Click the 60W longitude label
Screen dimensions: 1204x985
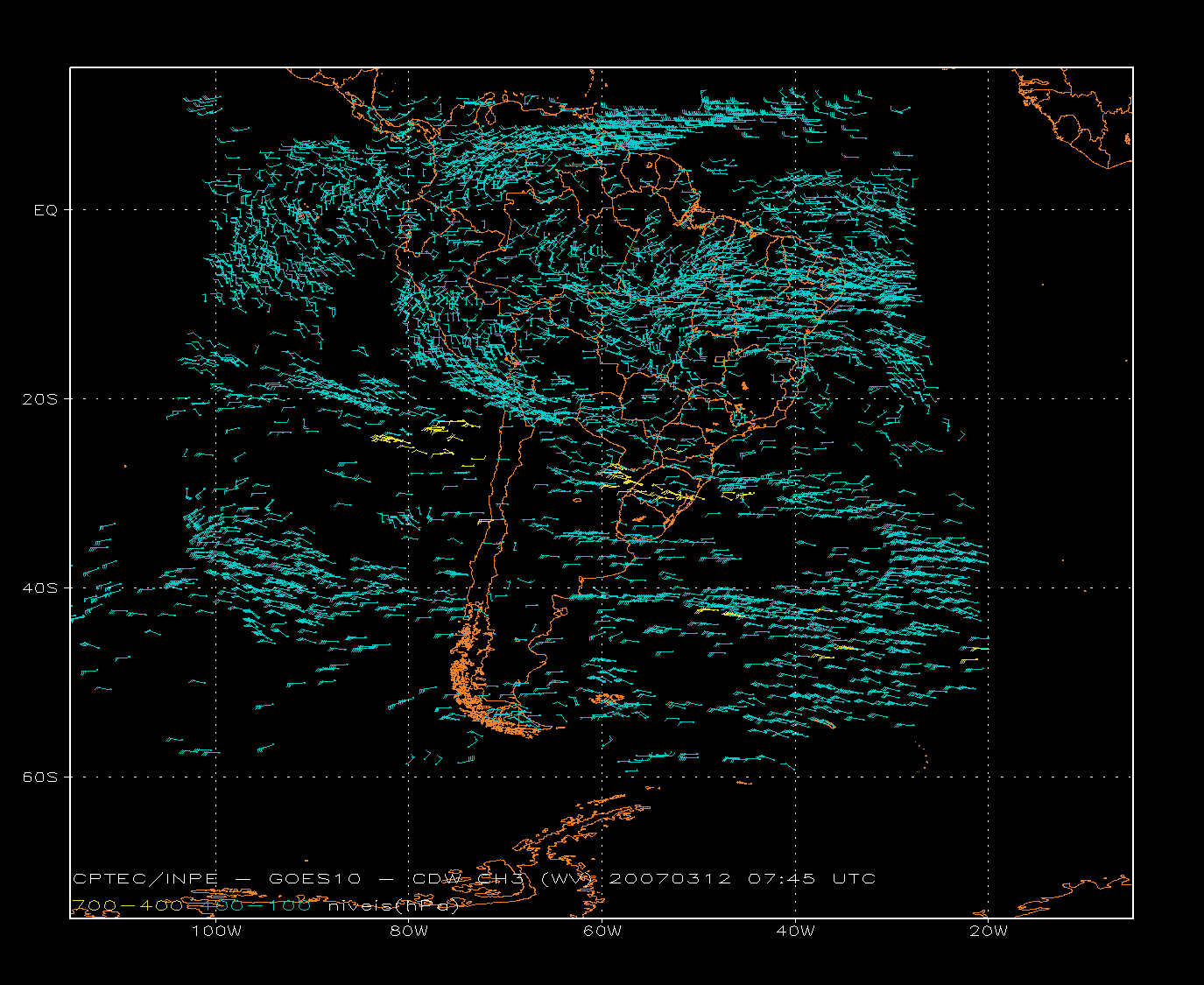pos(602,931)
